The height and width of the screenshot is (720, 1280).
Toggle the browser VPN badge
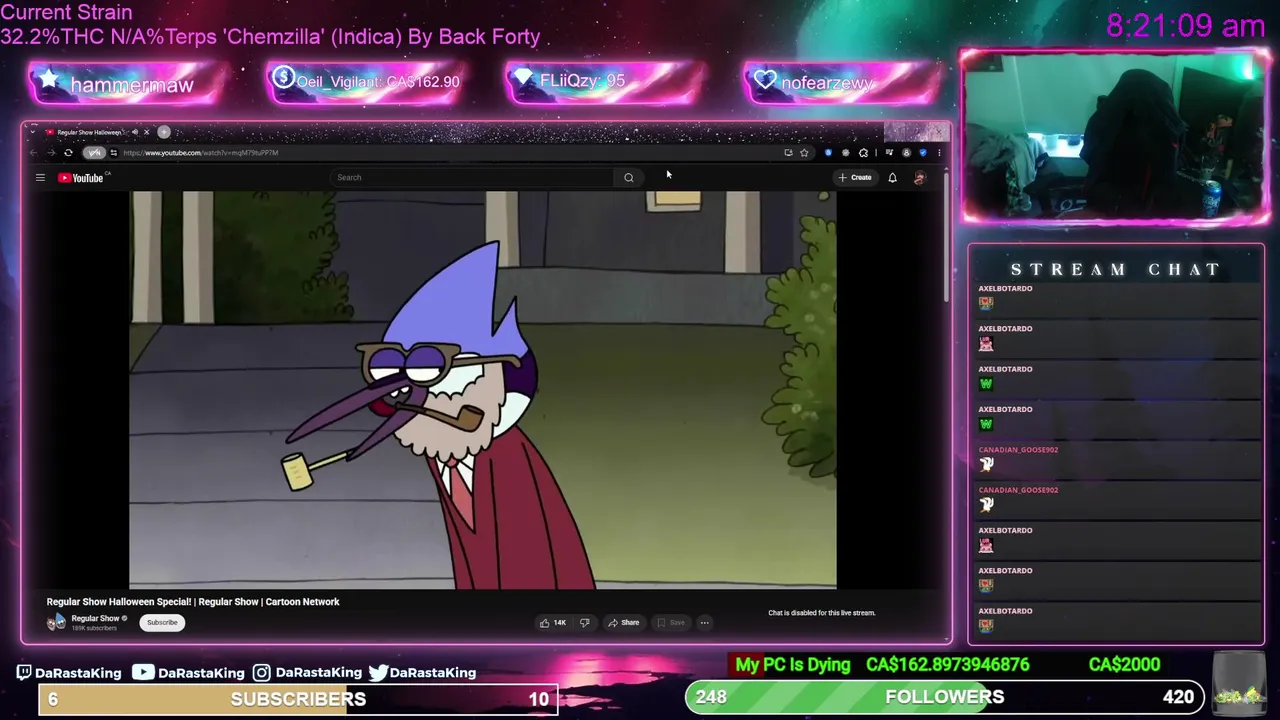click(x=94, y=153)
